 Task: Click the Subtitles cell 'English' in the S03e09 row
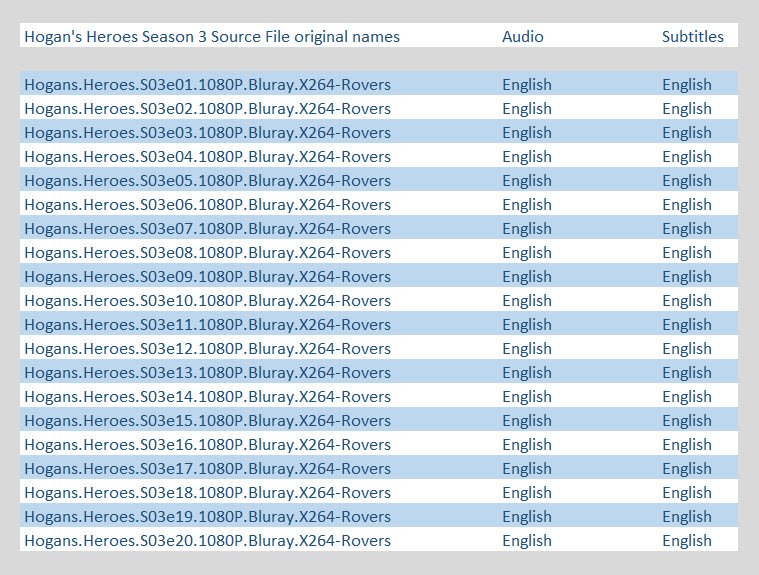pos(687,277)
